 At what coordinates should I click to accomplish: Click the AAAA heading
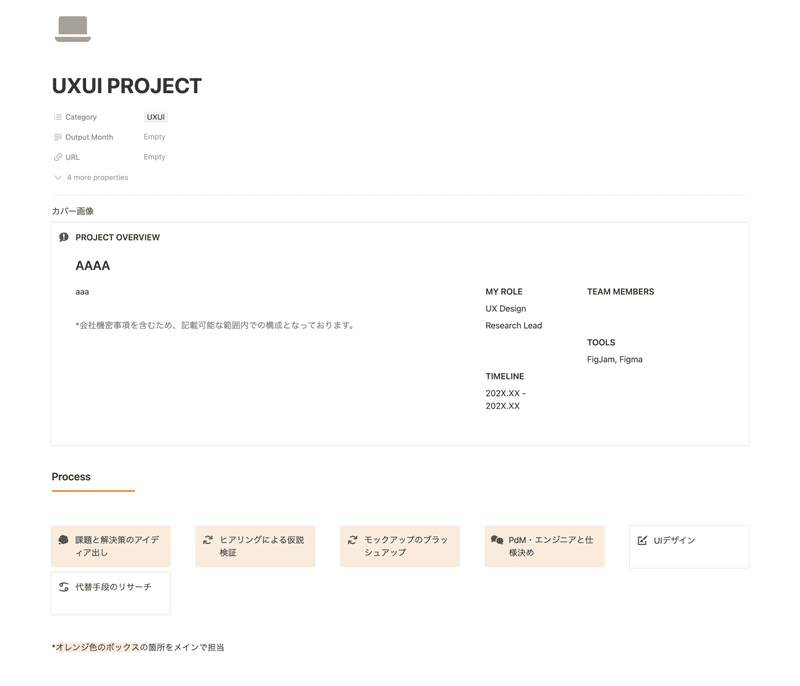click(x=93, y=266)
